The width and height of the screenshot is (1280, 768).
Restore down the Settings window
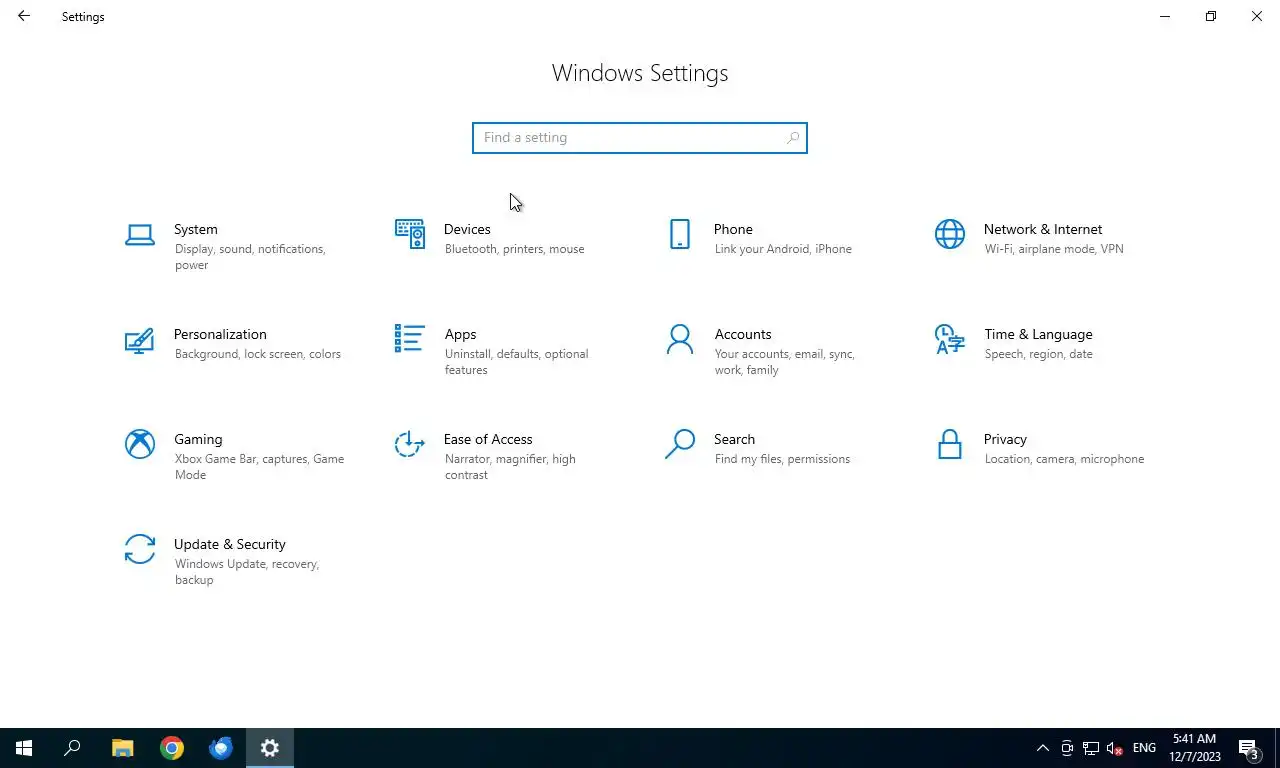[x=1211, y=16]
